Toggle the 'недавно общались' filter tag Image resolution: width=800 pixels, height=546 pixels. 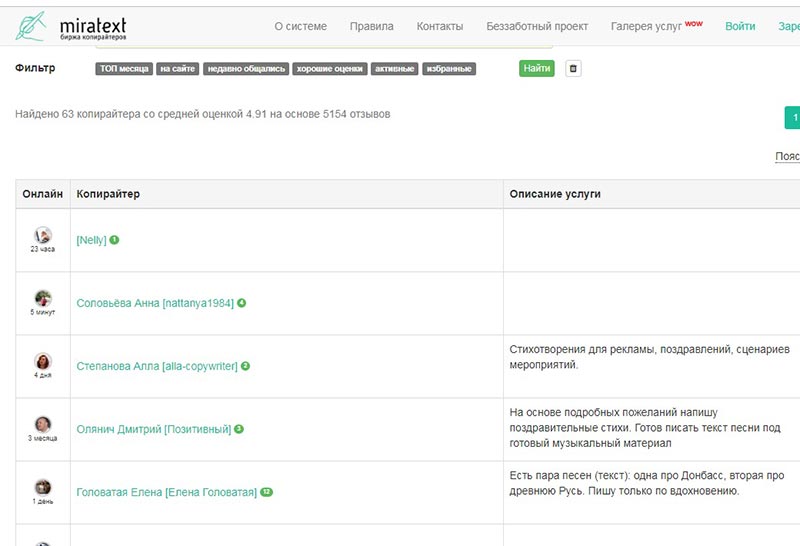coord(246,69)
